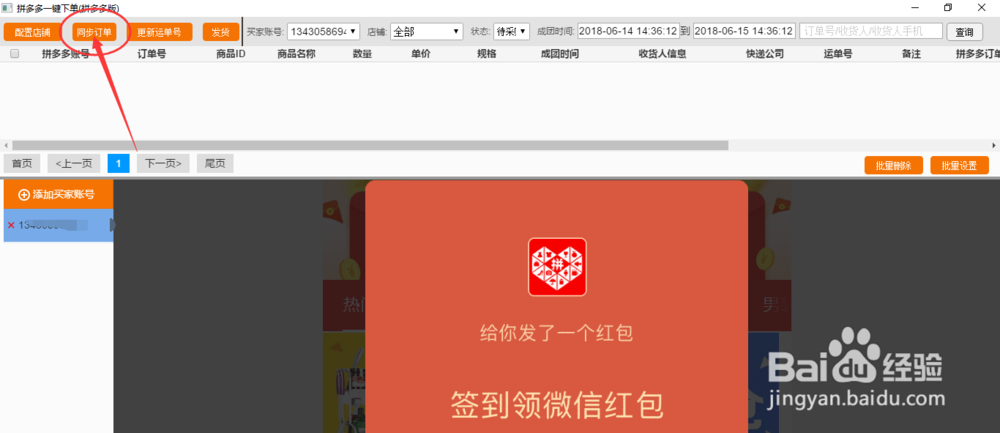Screen dimensions: 1000x433
Task: Click the 同步订单 button
Action: (94, 32)
